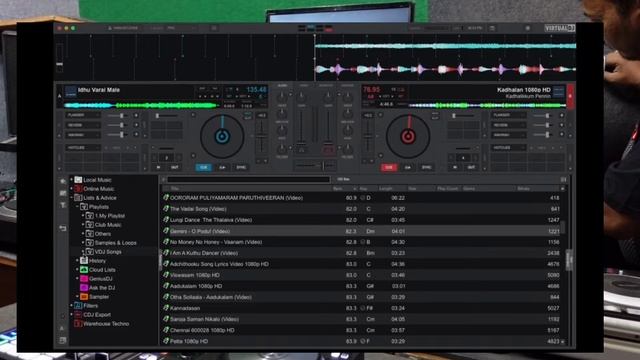Collapse the Lists & Advice tree node
The height and width of the screenshot is (360, 640).
pos(71,198)
